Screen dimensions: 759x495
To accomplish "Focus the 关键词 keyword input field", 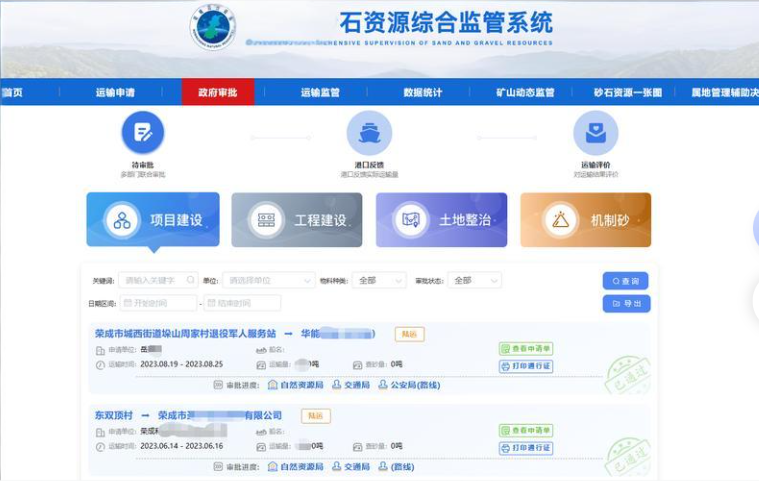I will coord(158,280).
